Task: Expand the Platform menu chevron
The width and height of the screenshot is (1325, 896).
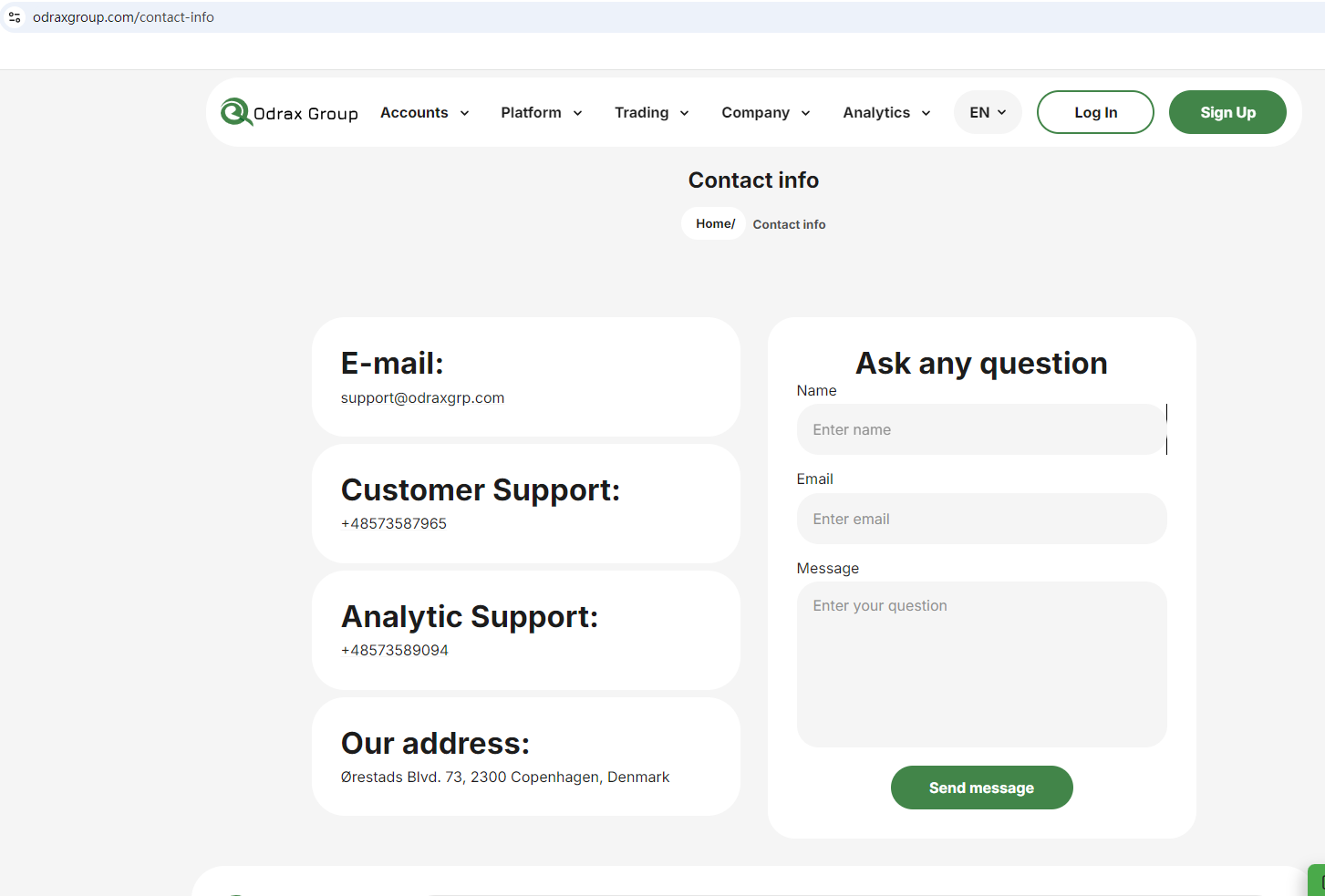Action: point(577,113)
